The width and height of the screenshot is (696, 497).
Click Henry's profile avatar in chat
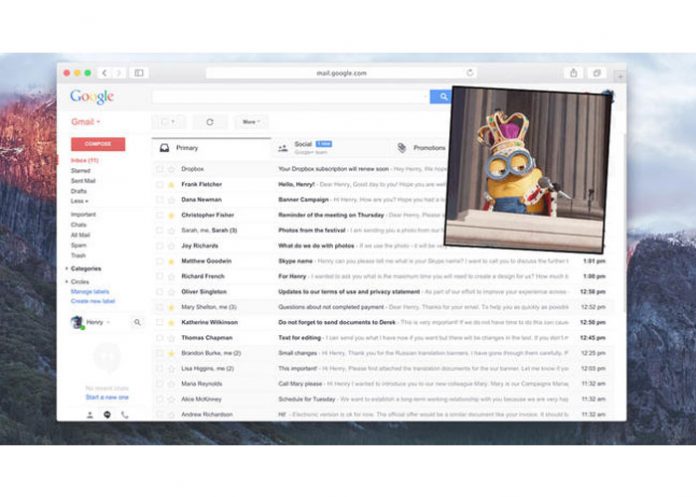coord(77,322)
